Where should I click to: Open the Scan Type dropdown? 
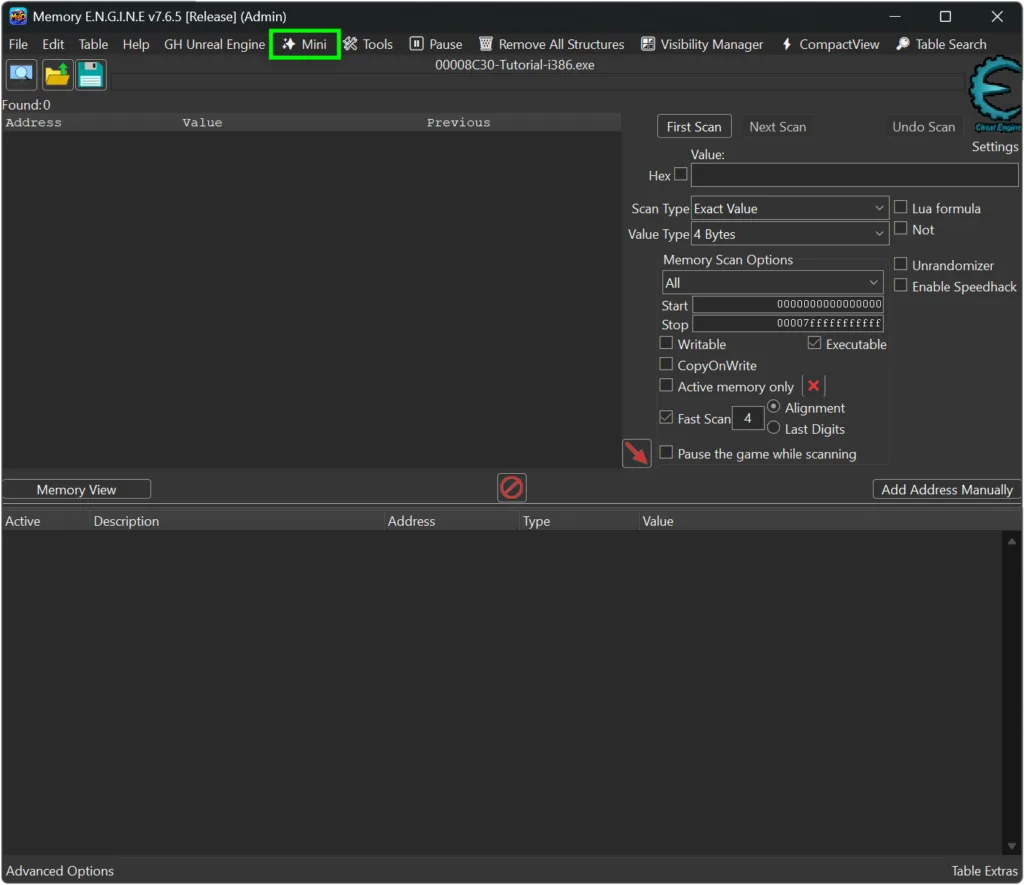(x=790, y=208)
